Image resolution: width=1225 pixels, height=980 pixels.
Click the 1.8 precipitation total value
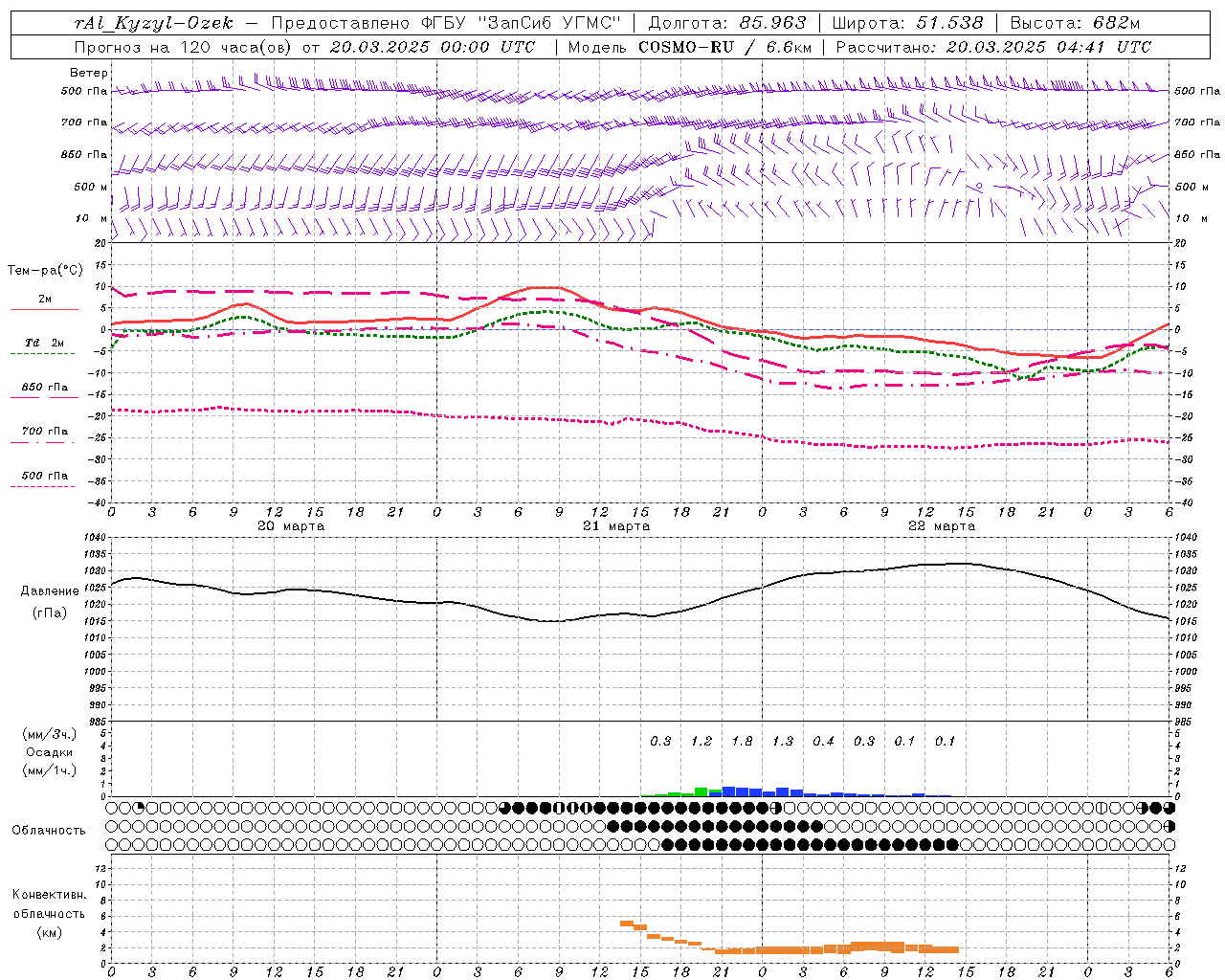point(742,742)
